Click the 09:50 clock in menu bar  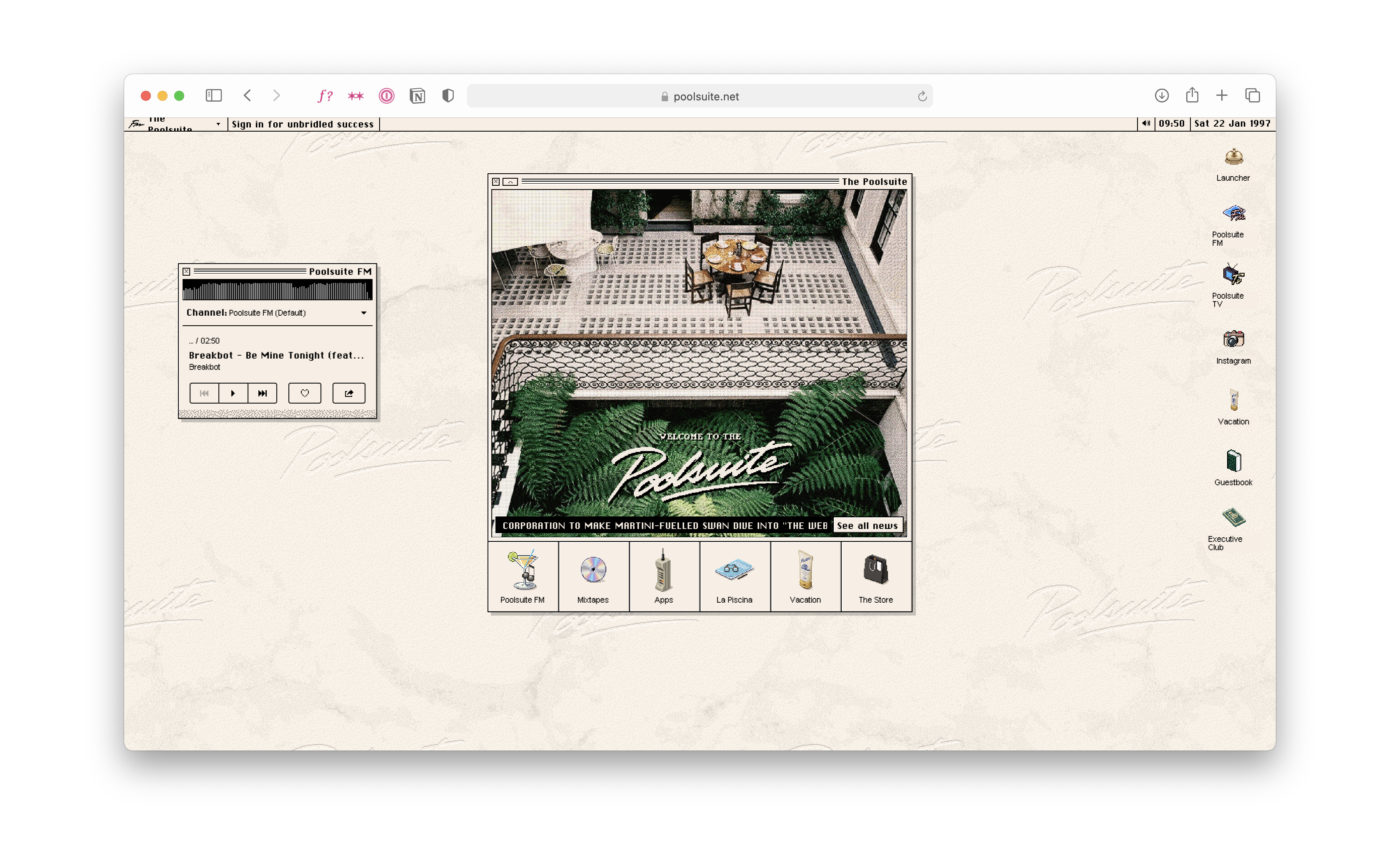pyautogui.click(x=1172, y=123)
